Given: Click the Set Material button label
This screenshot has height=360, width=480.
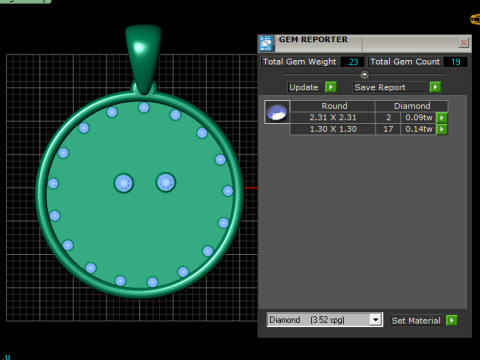Looking at the screenshot, I should (416, 321).
